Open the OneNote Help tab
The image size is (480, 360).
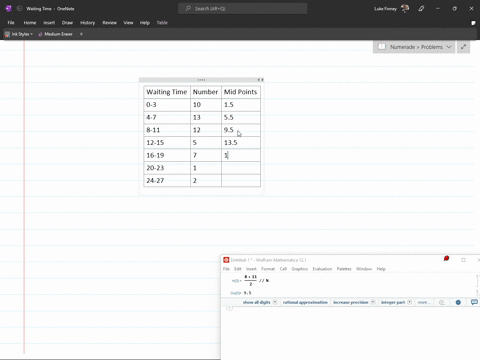[x=145, y=23]
